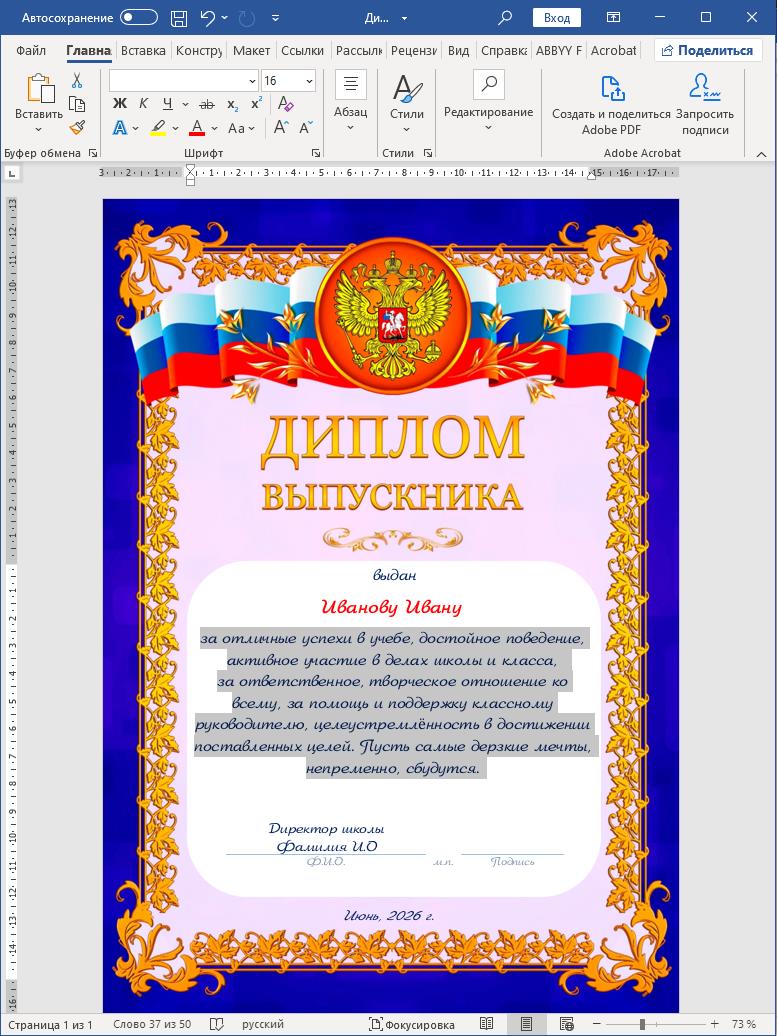Image resolution: width=777 pixels, height=1036 pixels.
Task: Open the Абзац paragraph group
Action: [351, 102]
